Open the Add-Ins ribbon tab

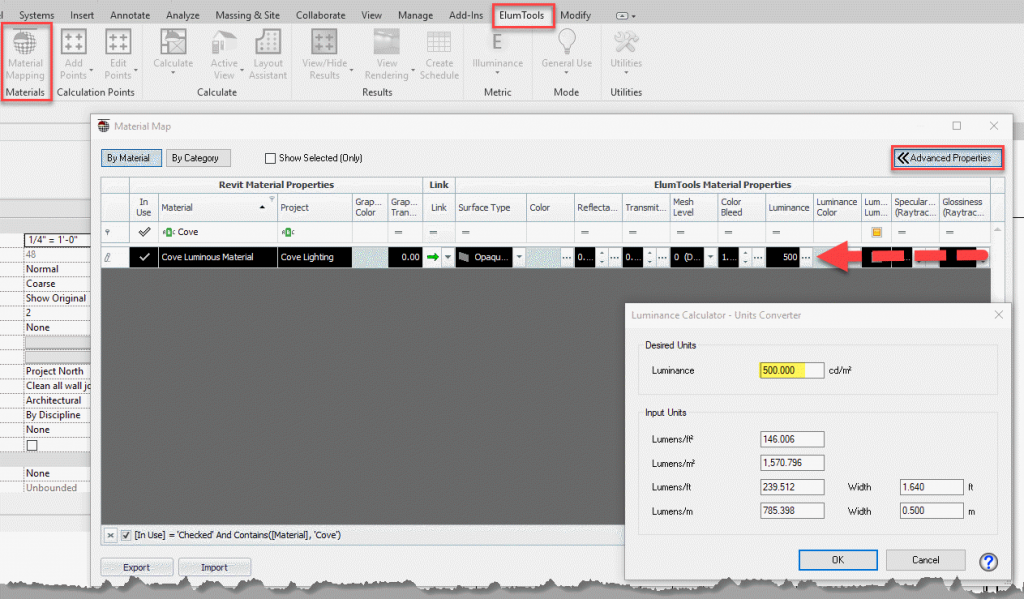[x=466, y=15]
